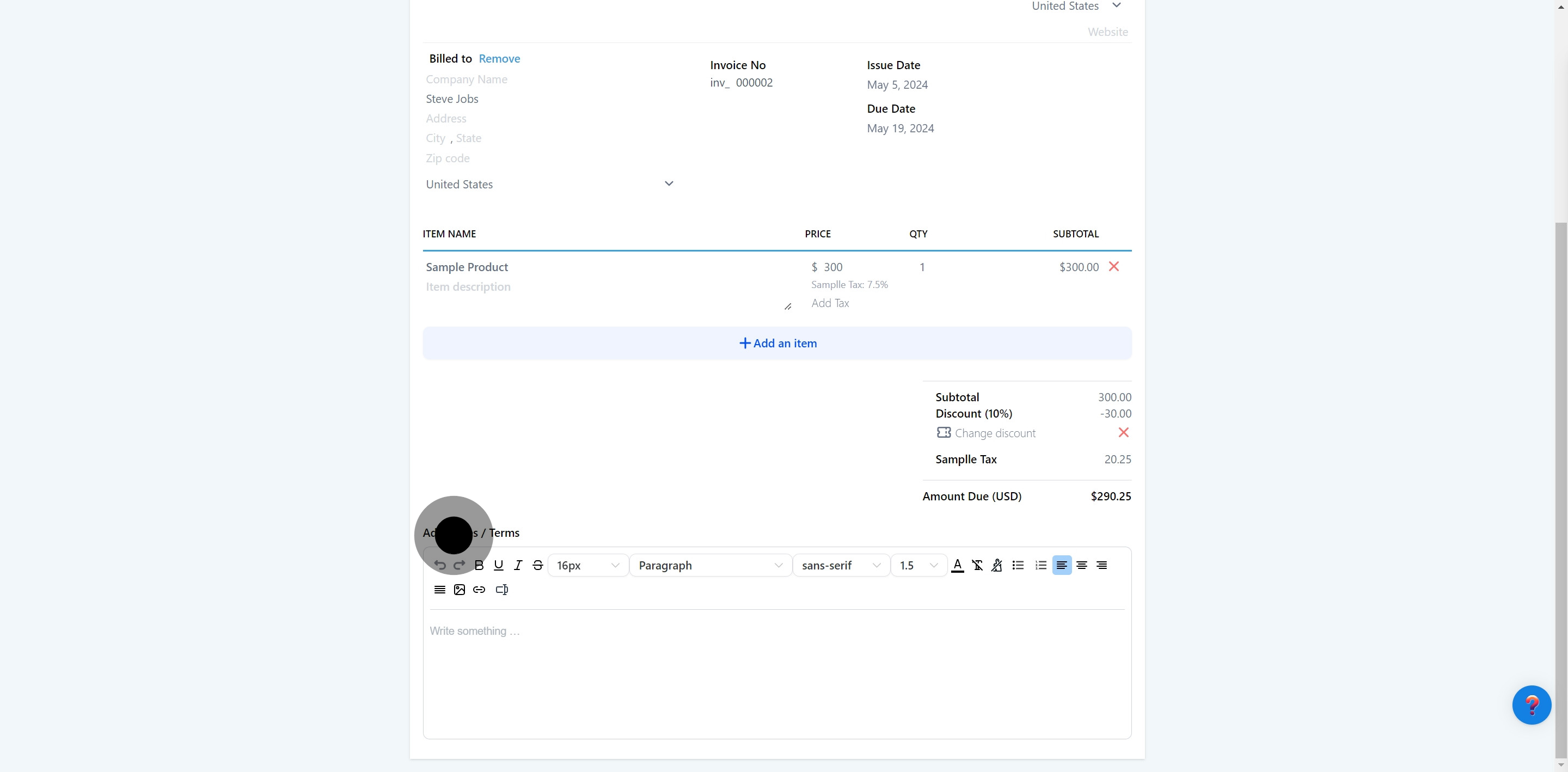Justify the notes text
This screenshot has width=1568, height=772.
point(439,590)
